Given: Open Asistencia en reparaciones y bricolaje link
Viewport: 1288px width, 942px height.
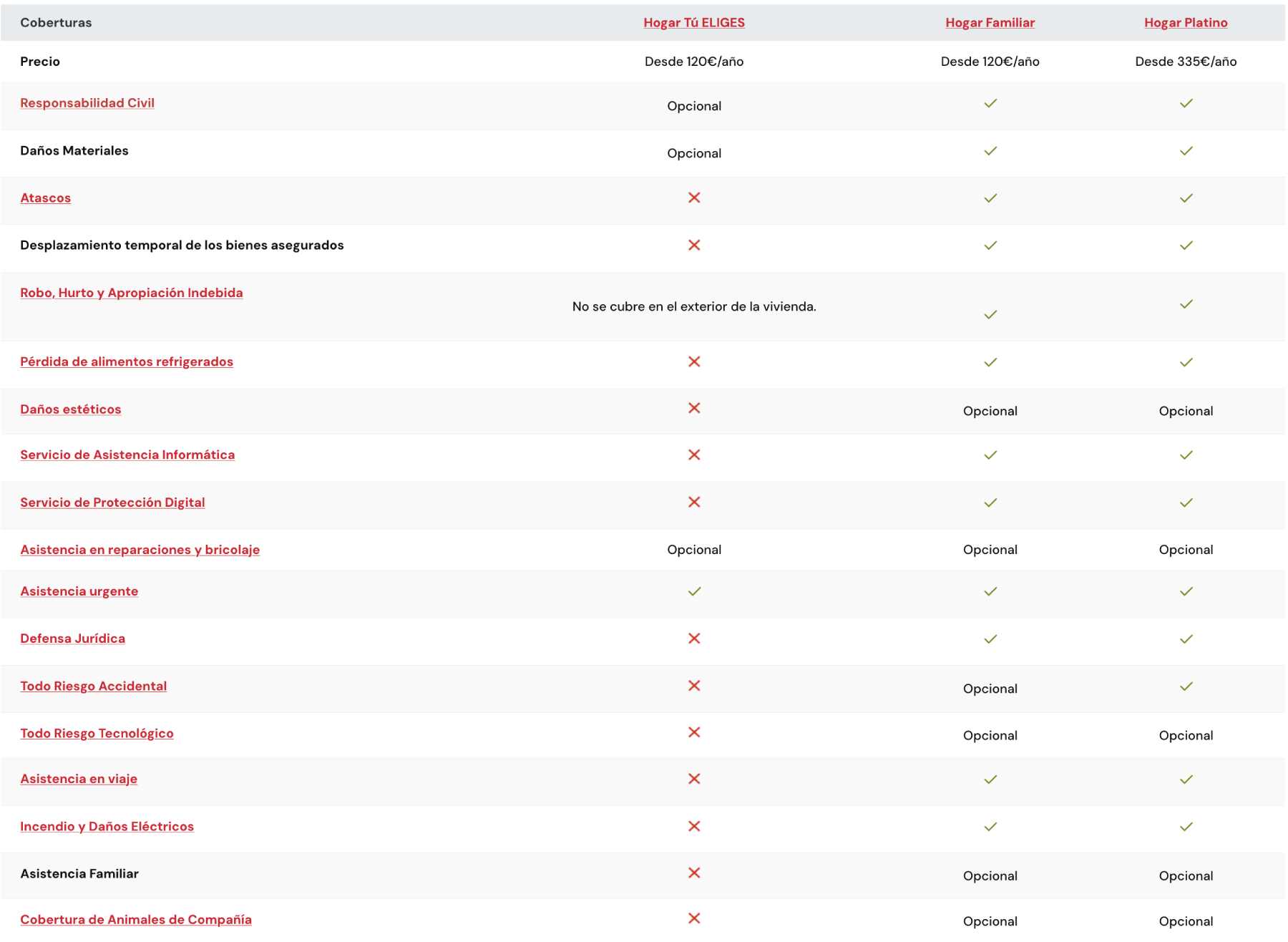Looking at the screenshot, I should 140,550.
